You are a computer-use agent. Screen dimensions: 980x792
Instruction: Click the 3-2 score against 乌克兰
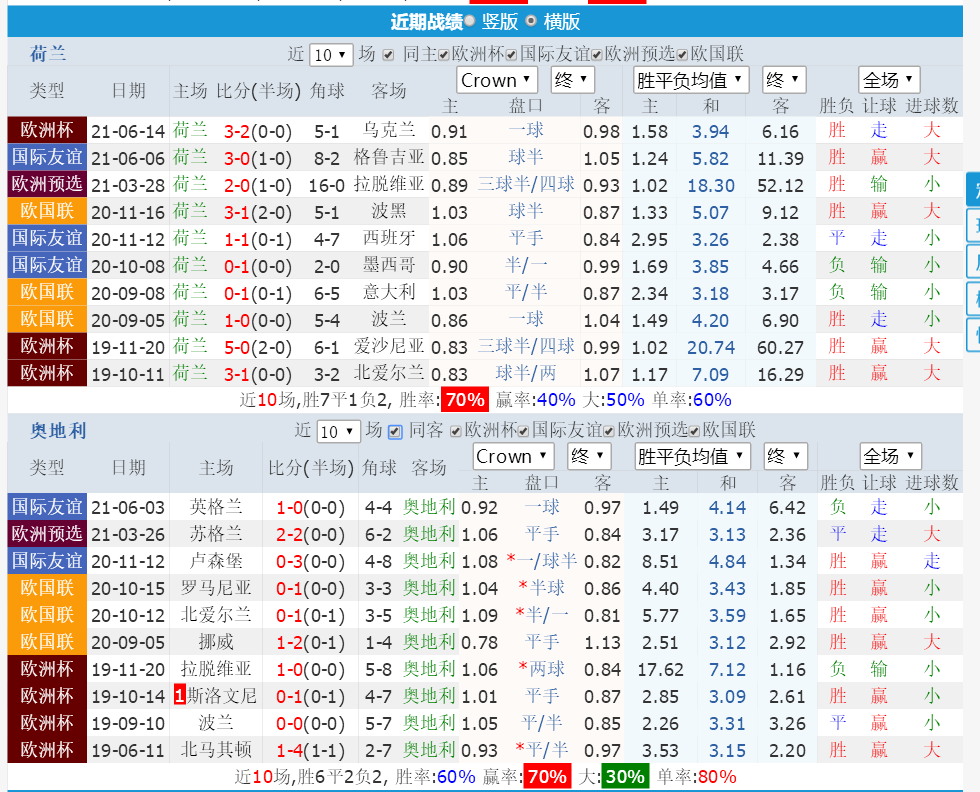[237, 131]
